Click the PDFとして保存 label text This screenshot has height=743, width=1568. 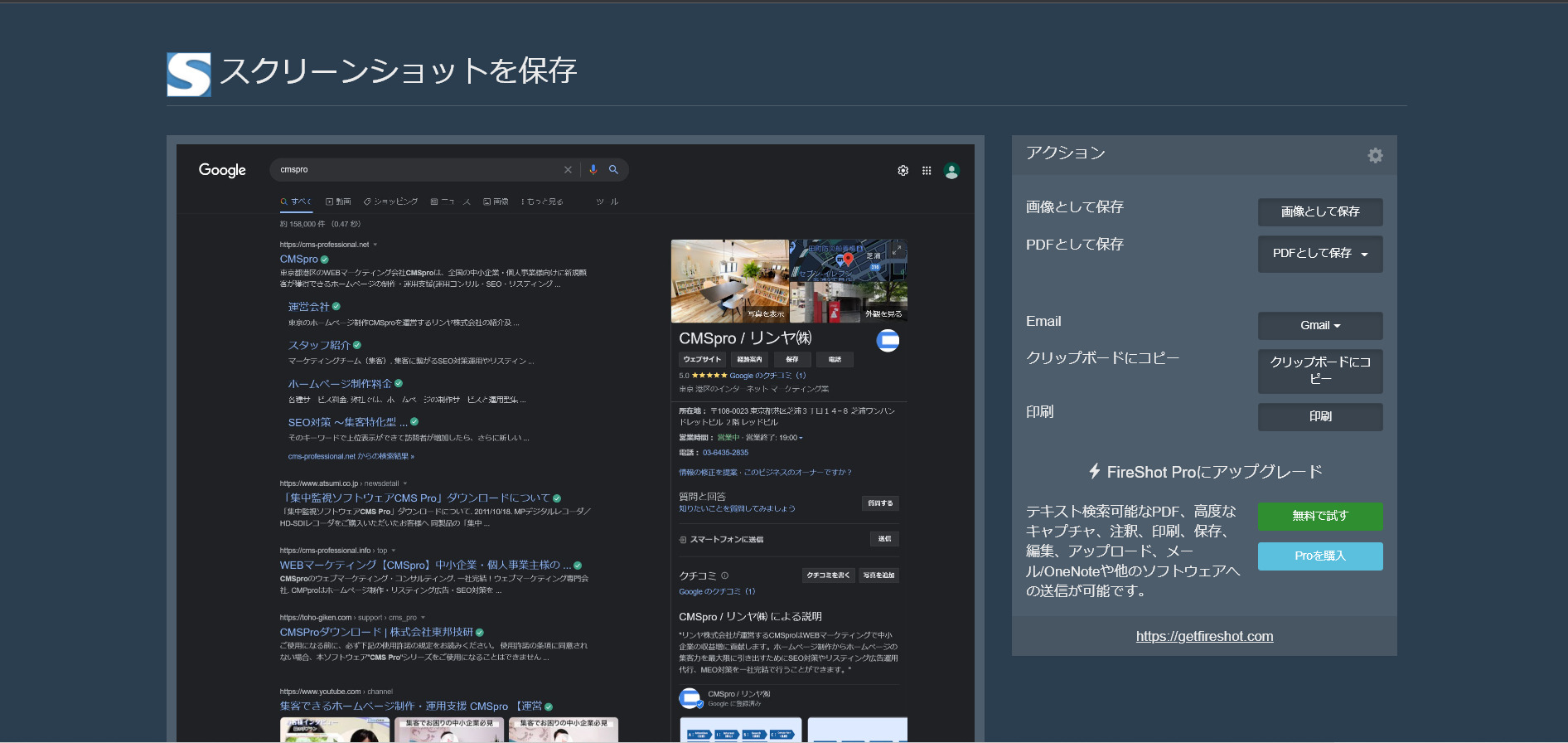1075,244
